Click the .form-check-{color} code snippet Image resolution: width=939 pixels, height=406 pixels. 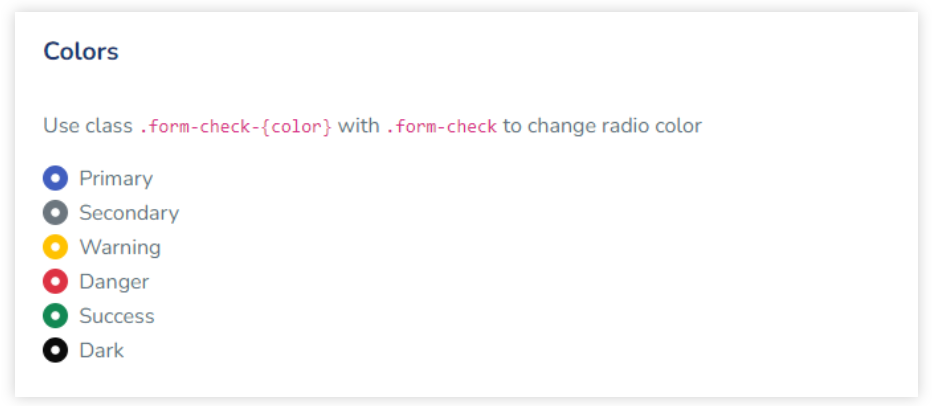point(235,127)
